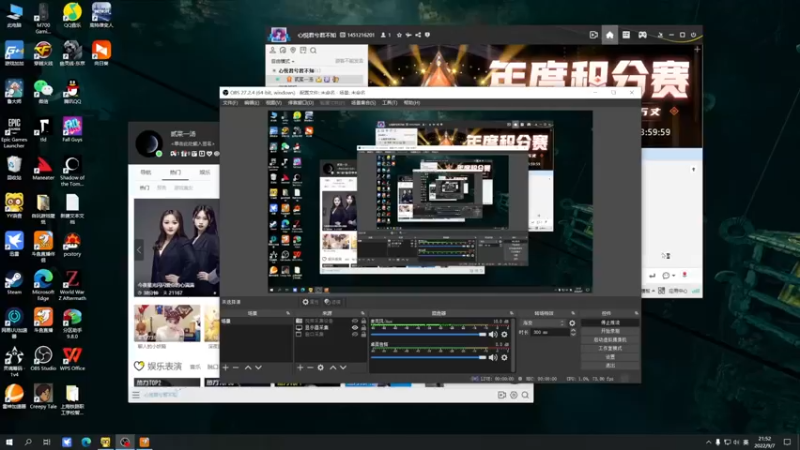The width and height of the screenshot is (800, 450).
Task: Click hamburger menu icon in YY bottom bar
Action: click(x=136, y=395)
